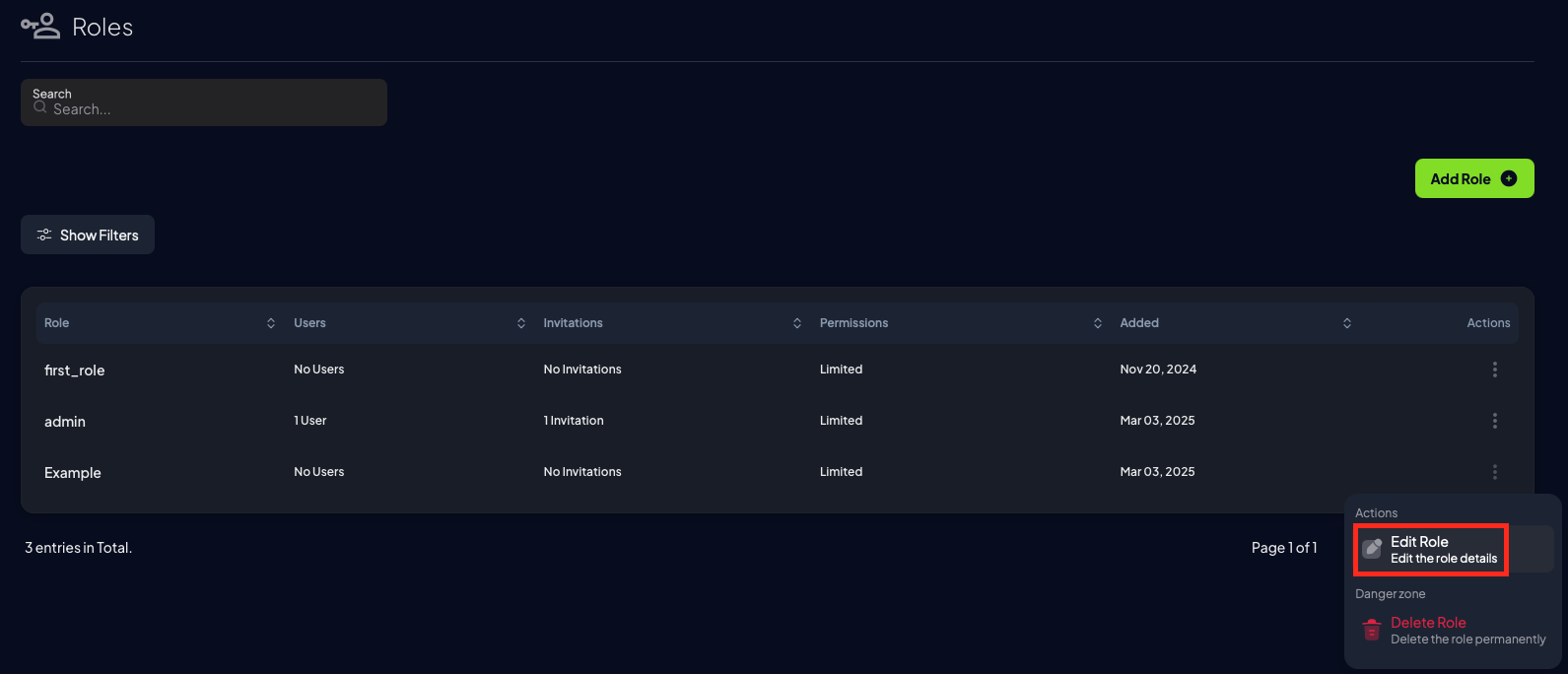Click the magnifier icon in search box
The width and height of the screenshot is (1568, 674).
[40, 107]
